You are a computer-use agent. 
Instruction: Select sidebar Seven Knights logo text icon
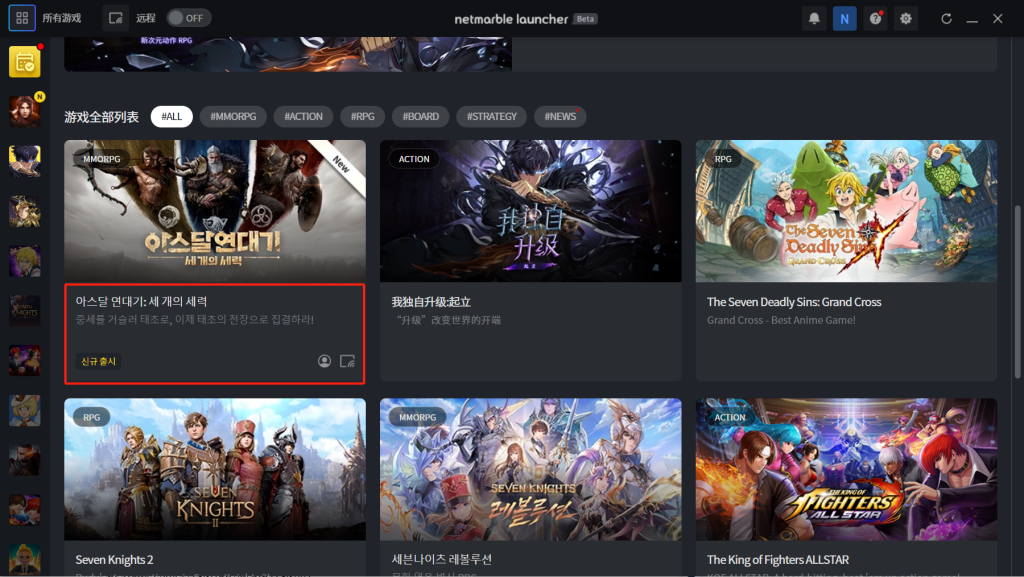[x=25, y=311]
